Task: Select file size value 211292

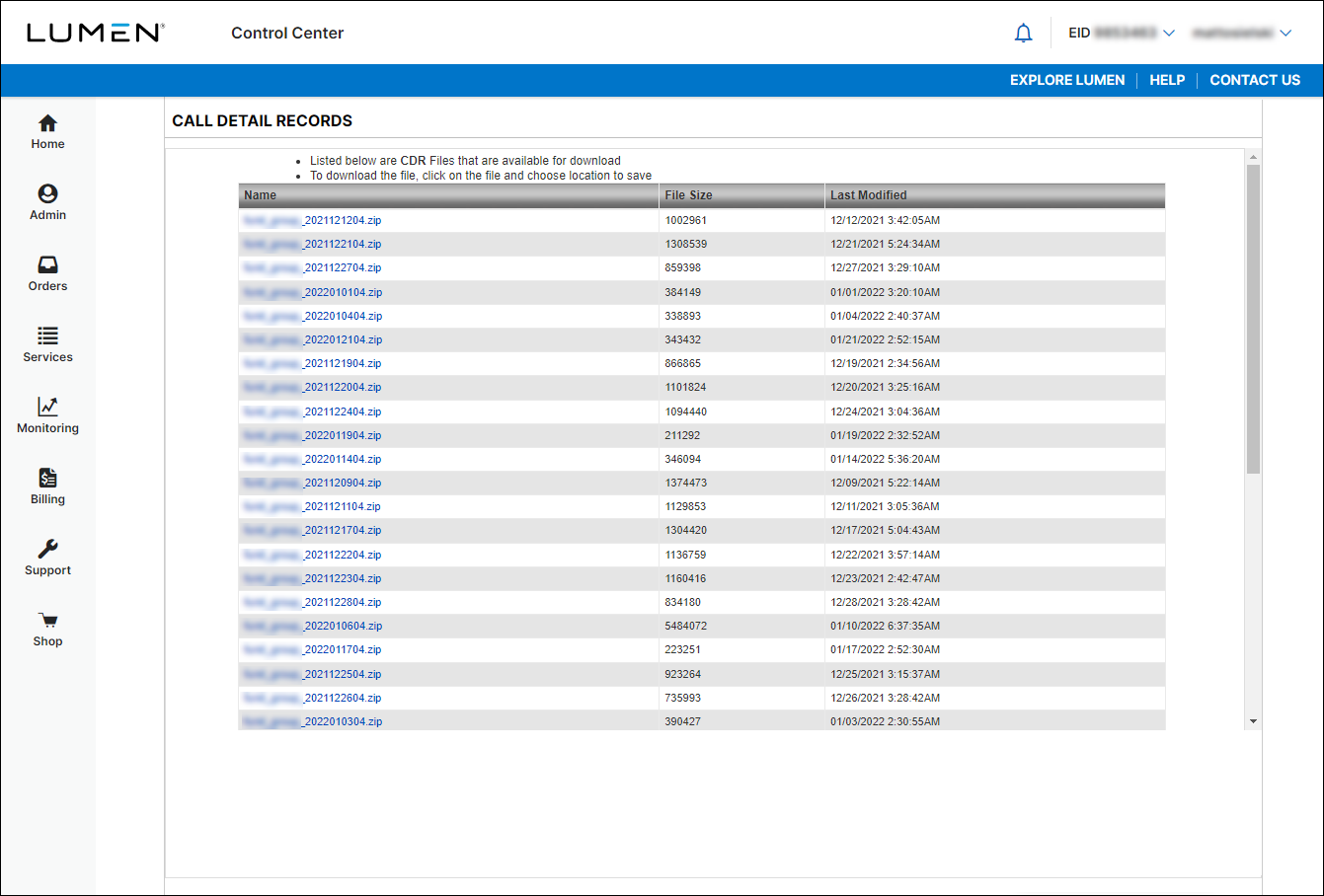Action: (682, 435)
